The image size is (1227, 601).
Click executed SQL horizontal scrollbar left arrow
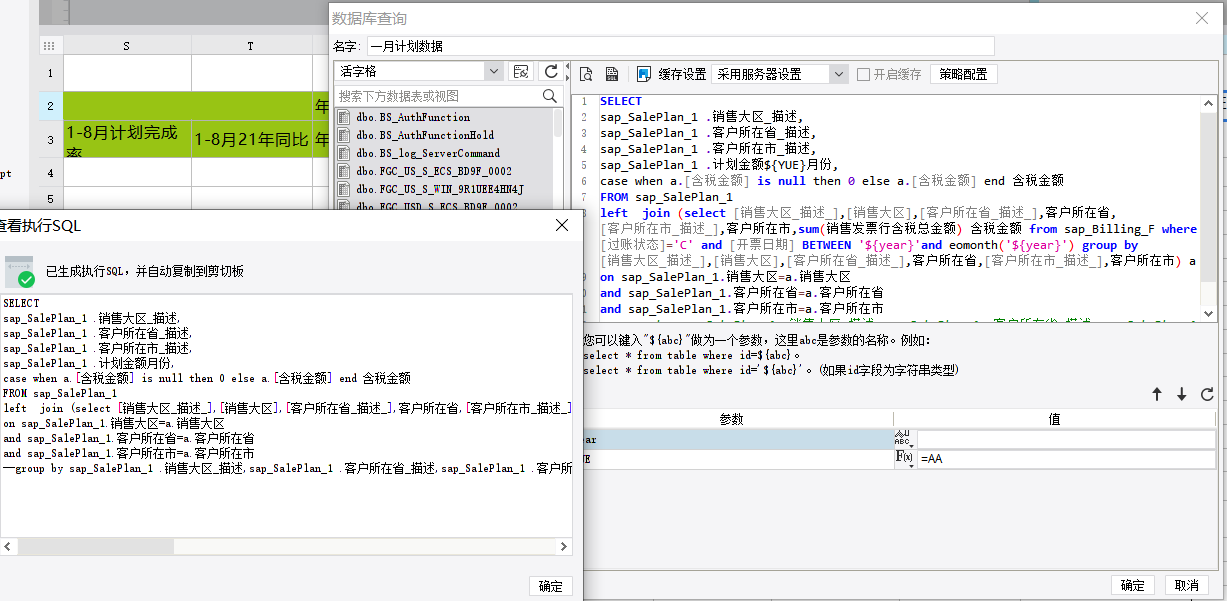8,547
